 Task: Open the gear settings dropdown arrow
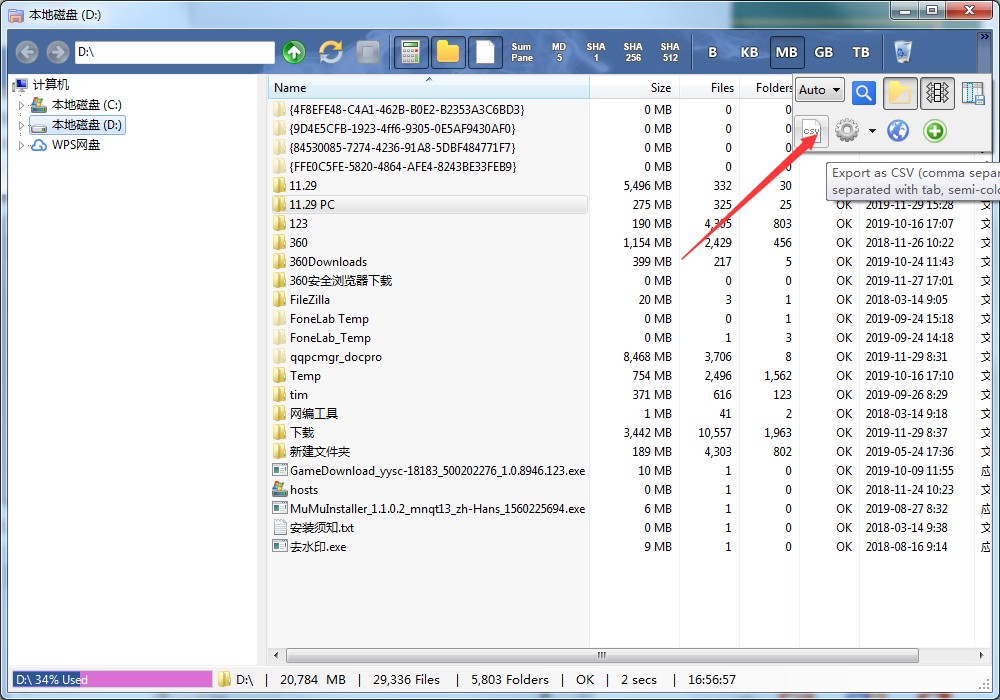[x=872, y=131]
